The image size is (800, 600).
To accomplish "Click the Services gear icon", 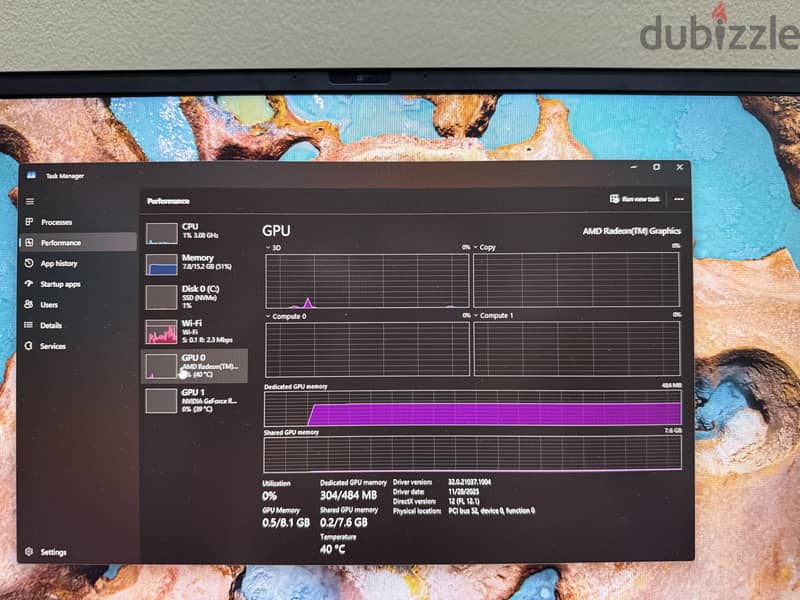I will tap(29, 346).
